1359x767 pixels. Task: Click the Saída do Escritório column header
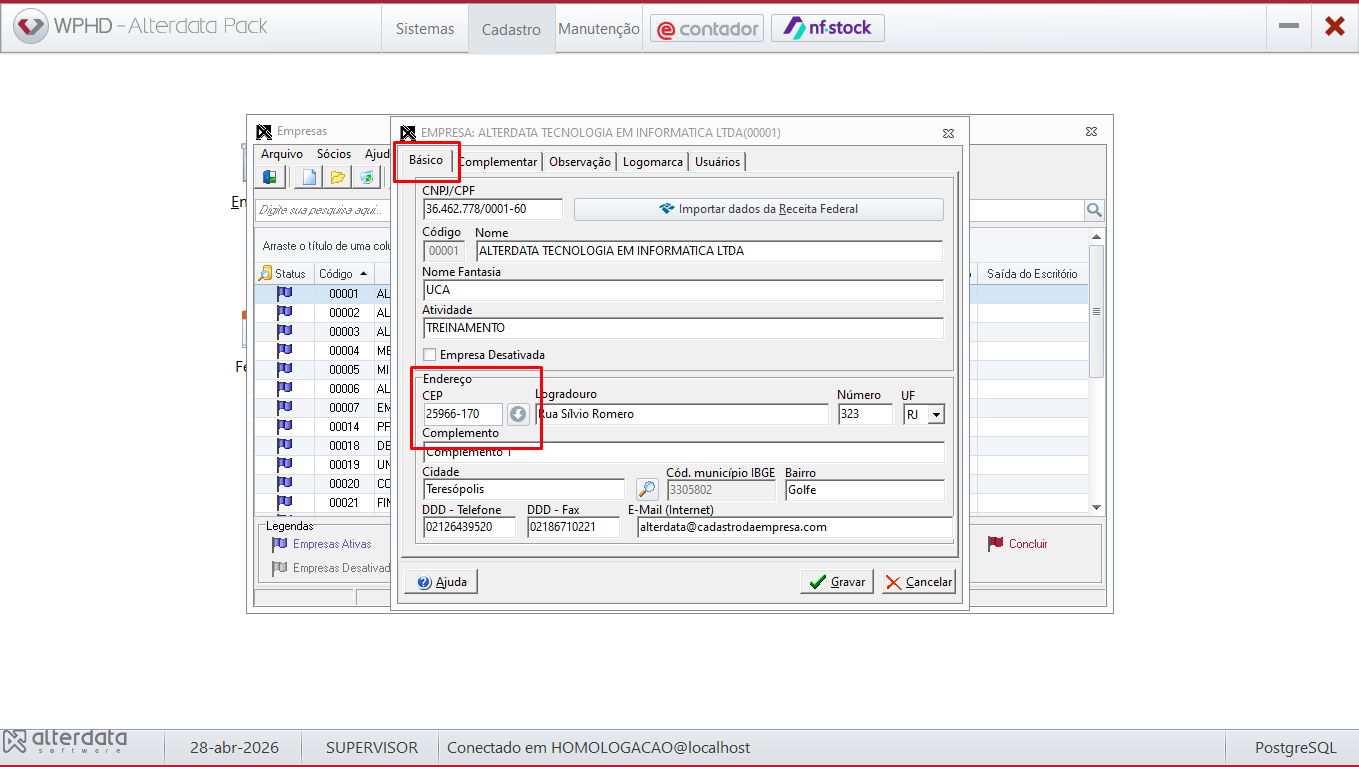coord(1032,274)
